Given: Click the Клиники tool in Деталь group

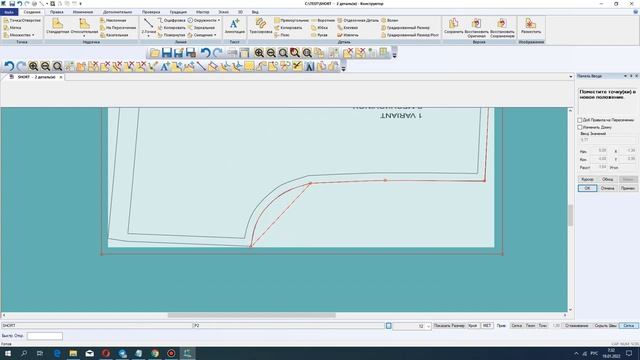Looking at the screenshot, I should [348, 28].
